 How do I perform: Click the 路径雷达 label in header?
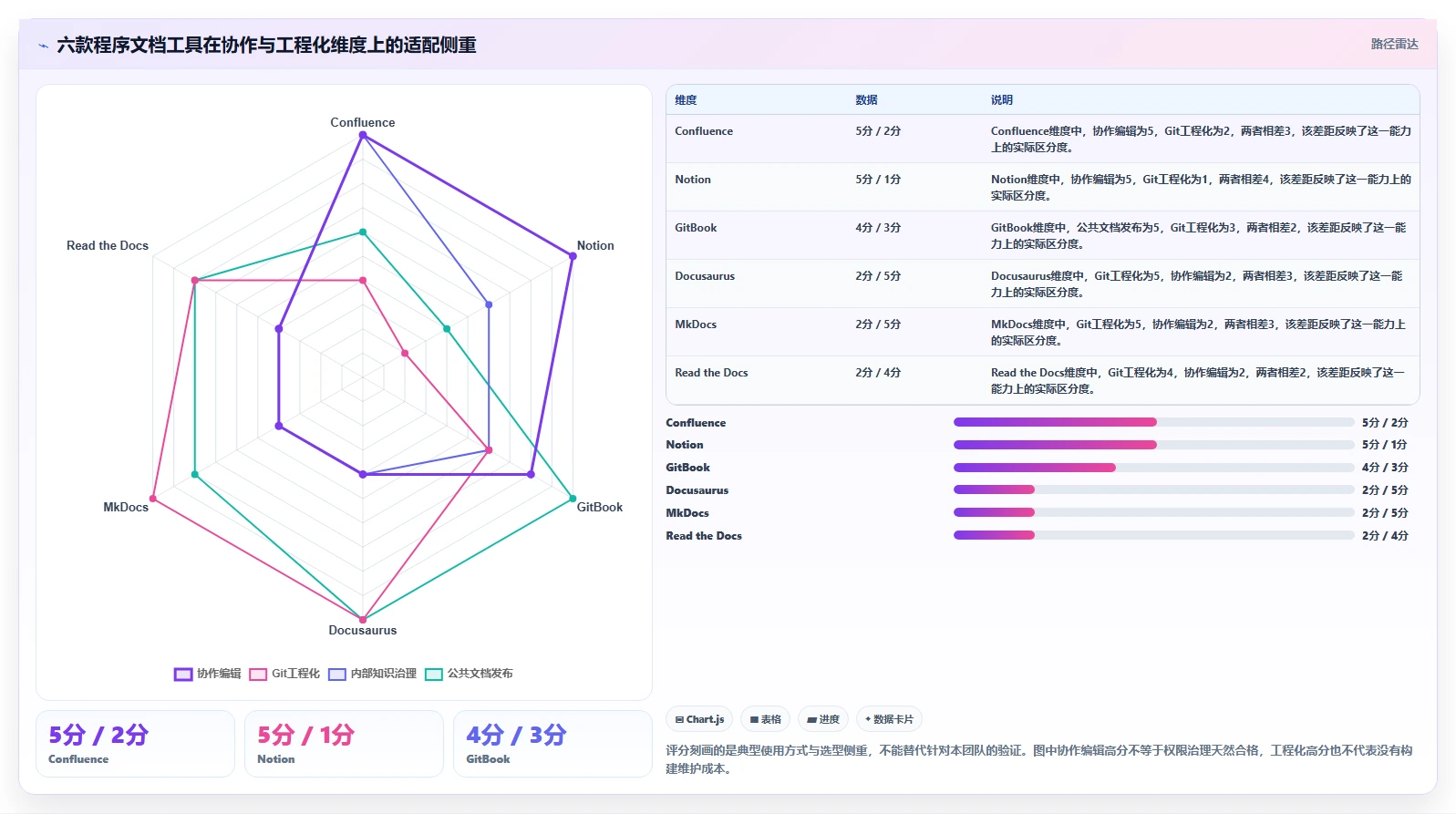pos(1394,44)
